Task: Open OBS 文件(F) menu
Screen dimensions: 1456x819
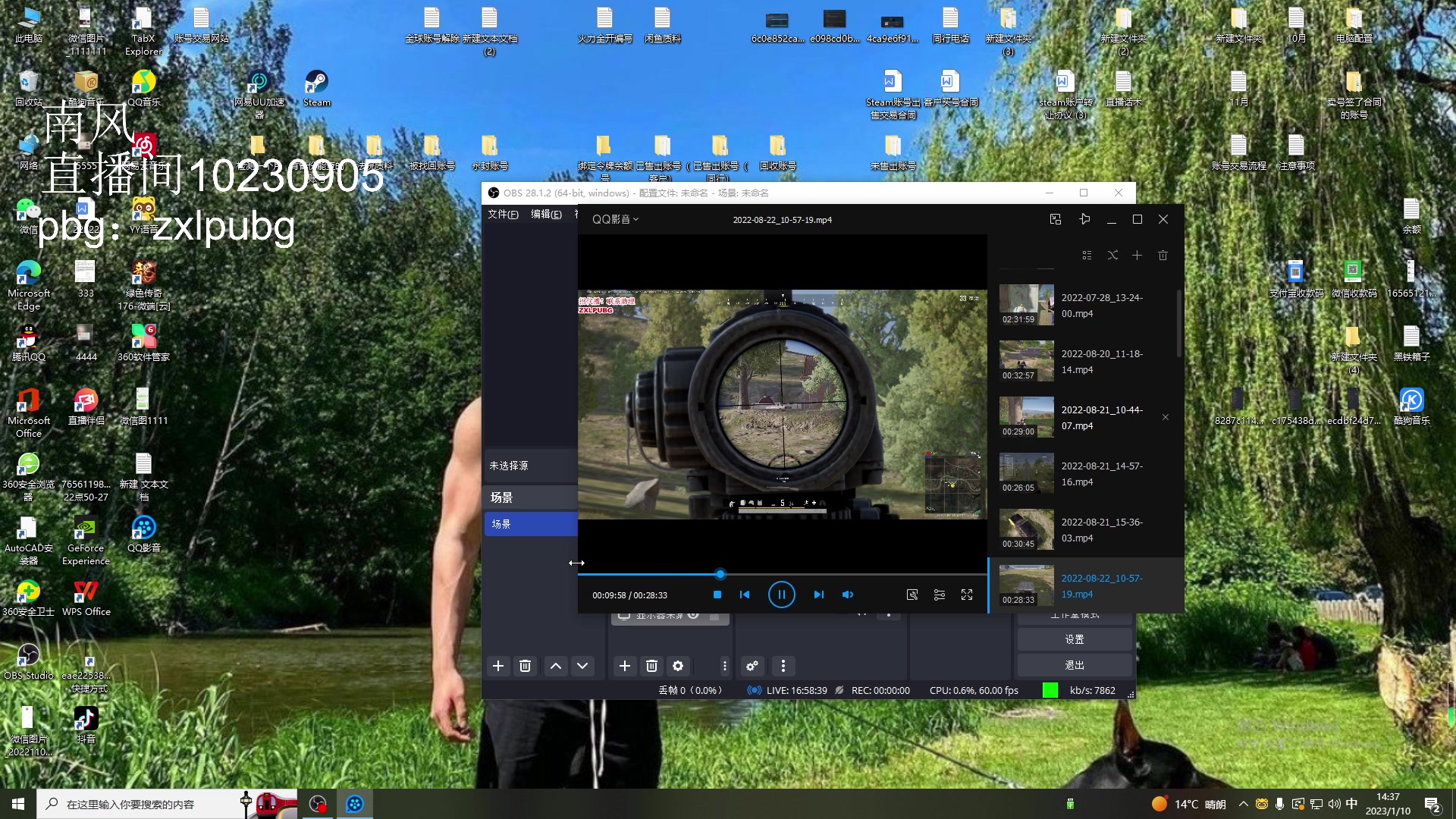Action: tap(503, 215)
